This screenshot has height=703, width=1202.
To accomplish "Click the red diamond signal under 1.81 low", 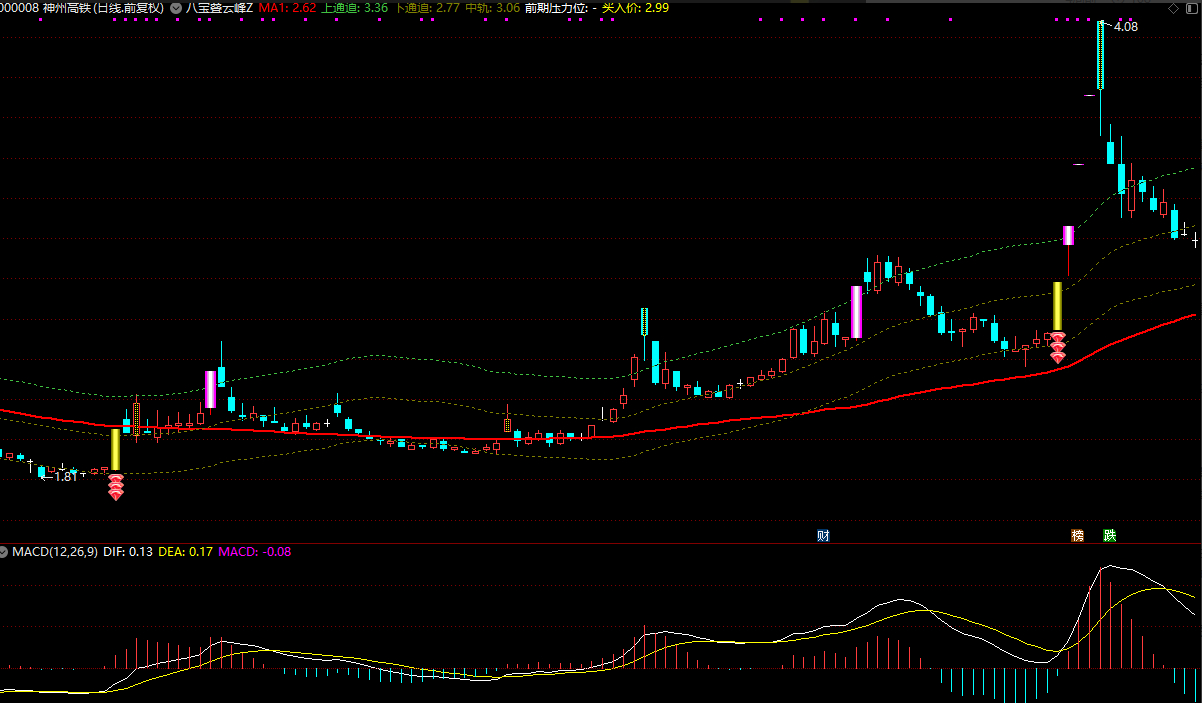I will point(116,486).
